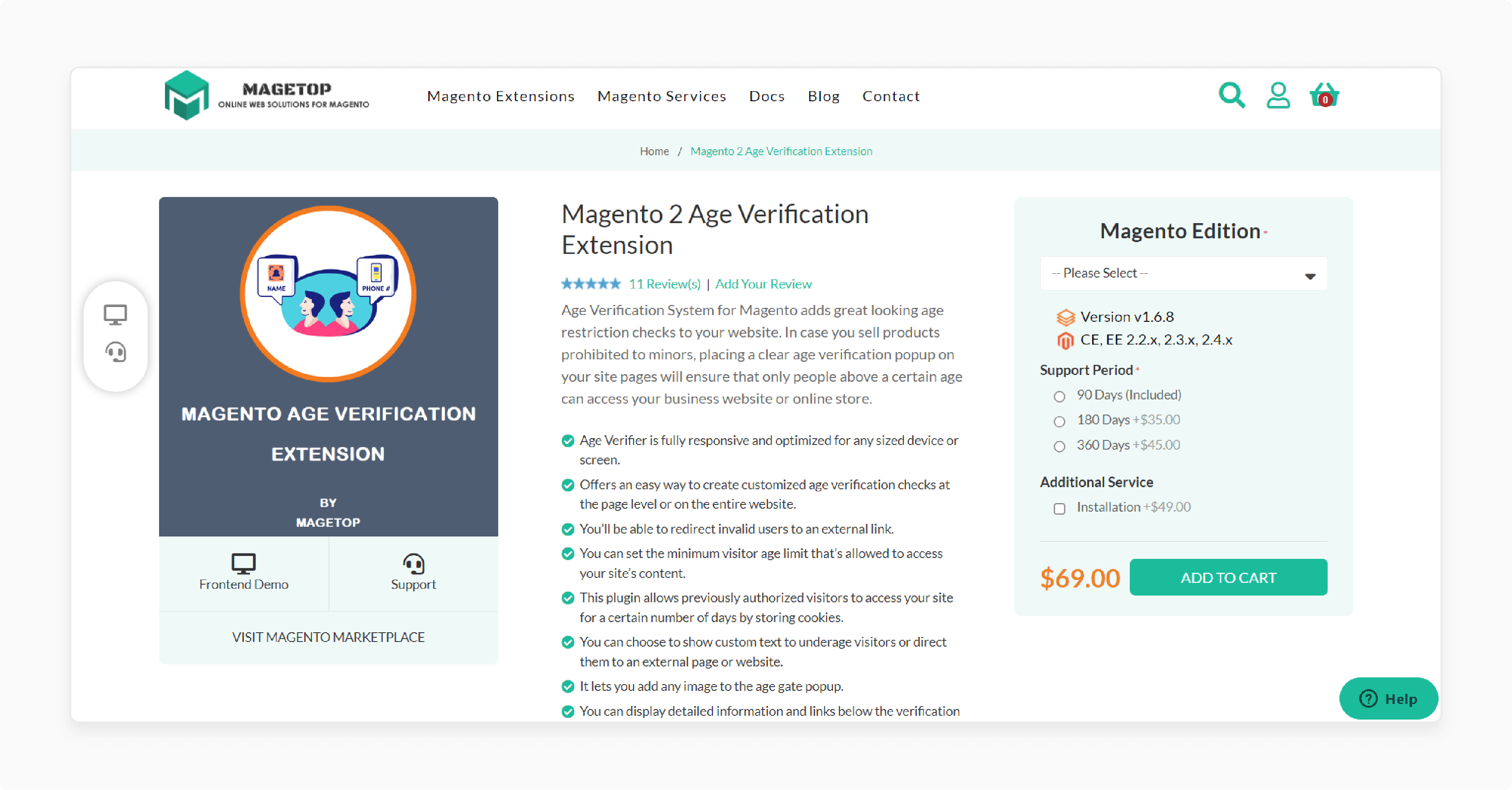Click the checkmark beside 'This plugin allows previously authorized'
This screenshot has width=1512, height=790.
click(567, 598)
